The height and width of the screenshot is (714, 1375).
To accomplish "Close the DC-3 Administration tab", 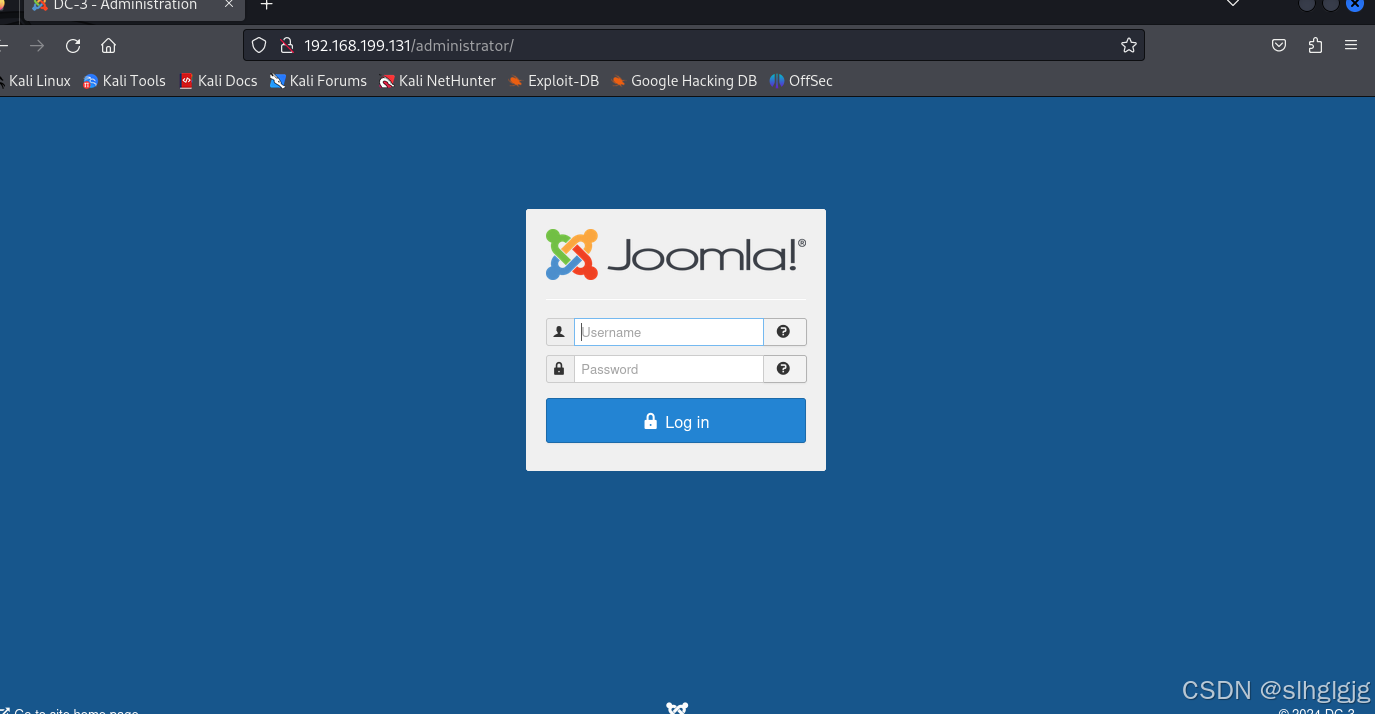I will click(229, 5).
